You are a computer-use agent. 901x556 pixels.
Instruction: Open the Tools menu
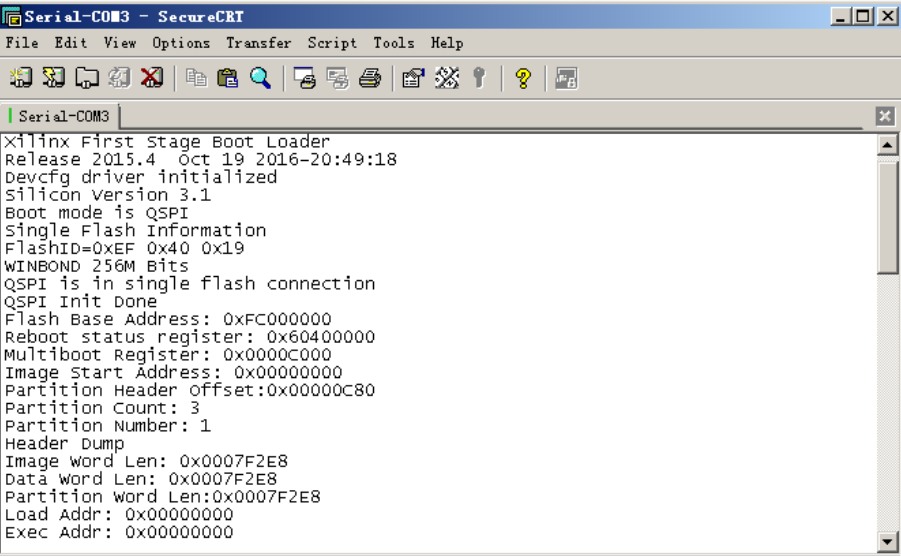pyautogui.click(x=394, y=43)
